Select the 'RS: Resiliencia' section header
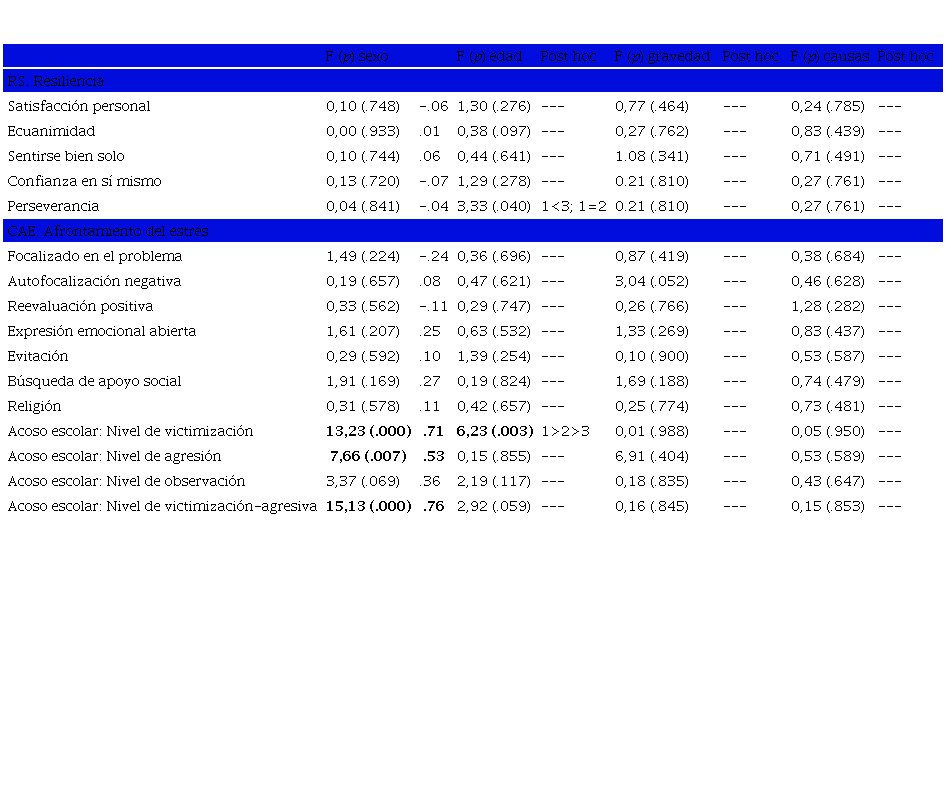The height and width of the screenshot is (811, 946). 56,81
